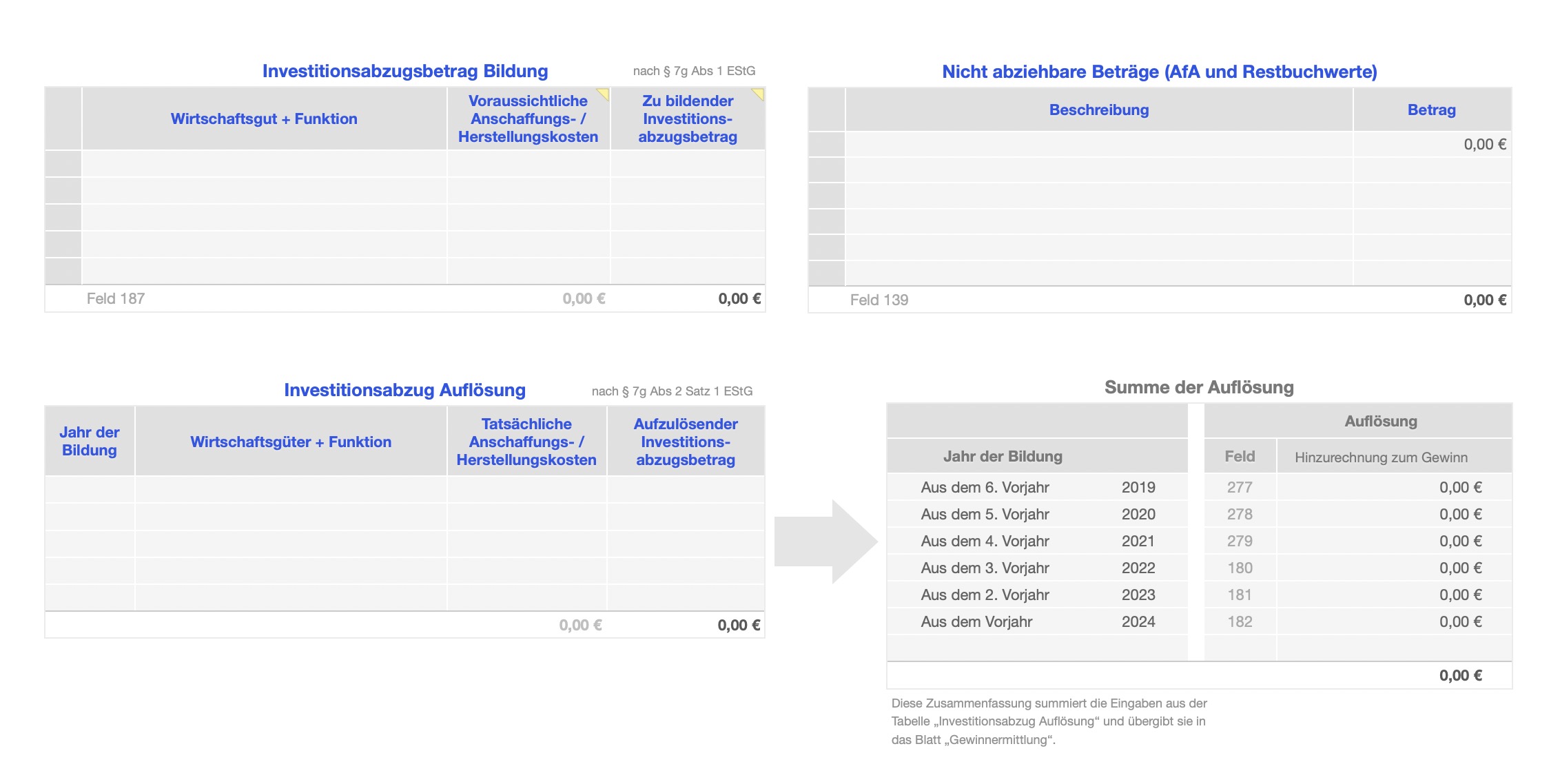1560x784 pixels.
Task: Click the Nicht abziehbare Beträge table title
Action: 1160,72
